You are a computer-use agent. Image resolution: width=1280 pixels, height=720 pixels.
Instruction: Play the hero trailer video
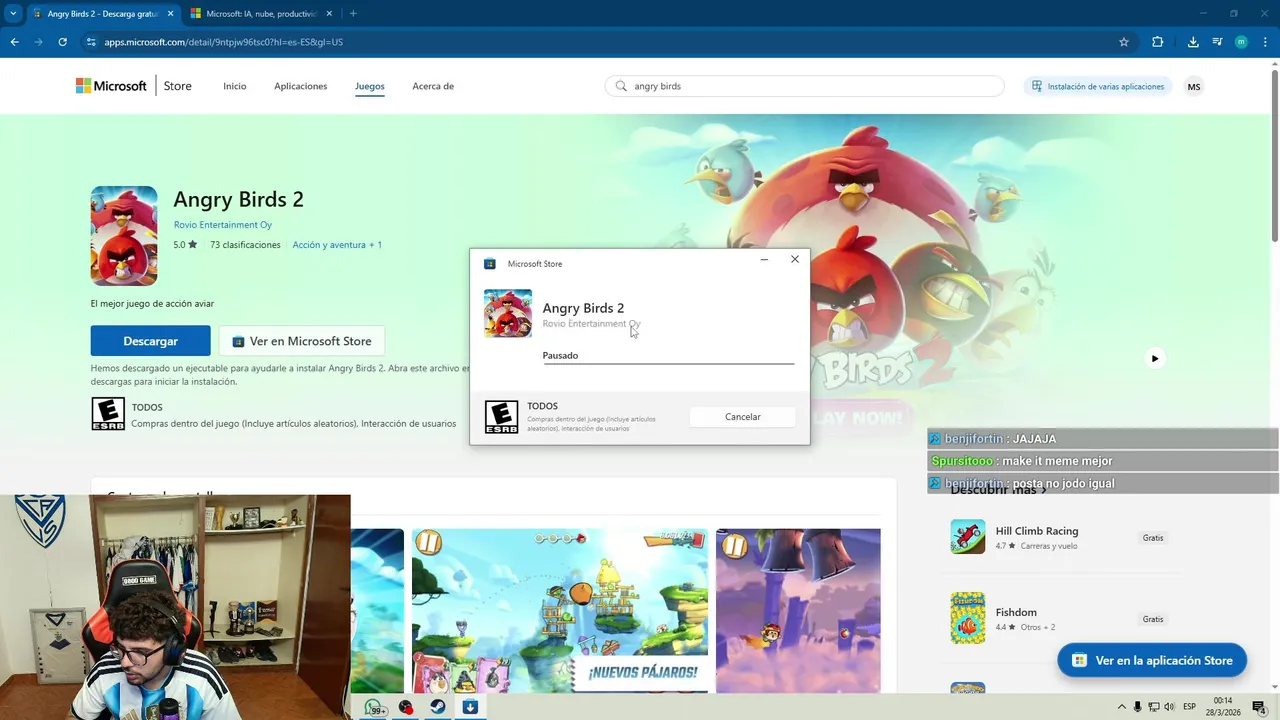1155,358
